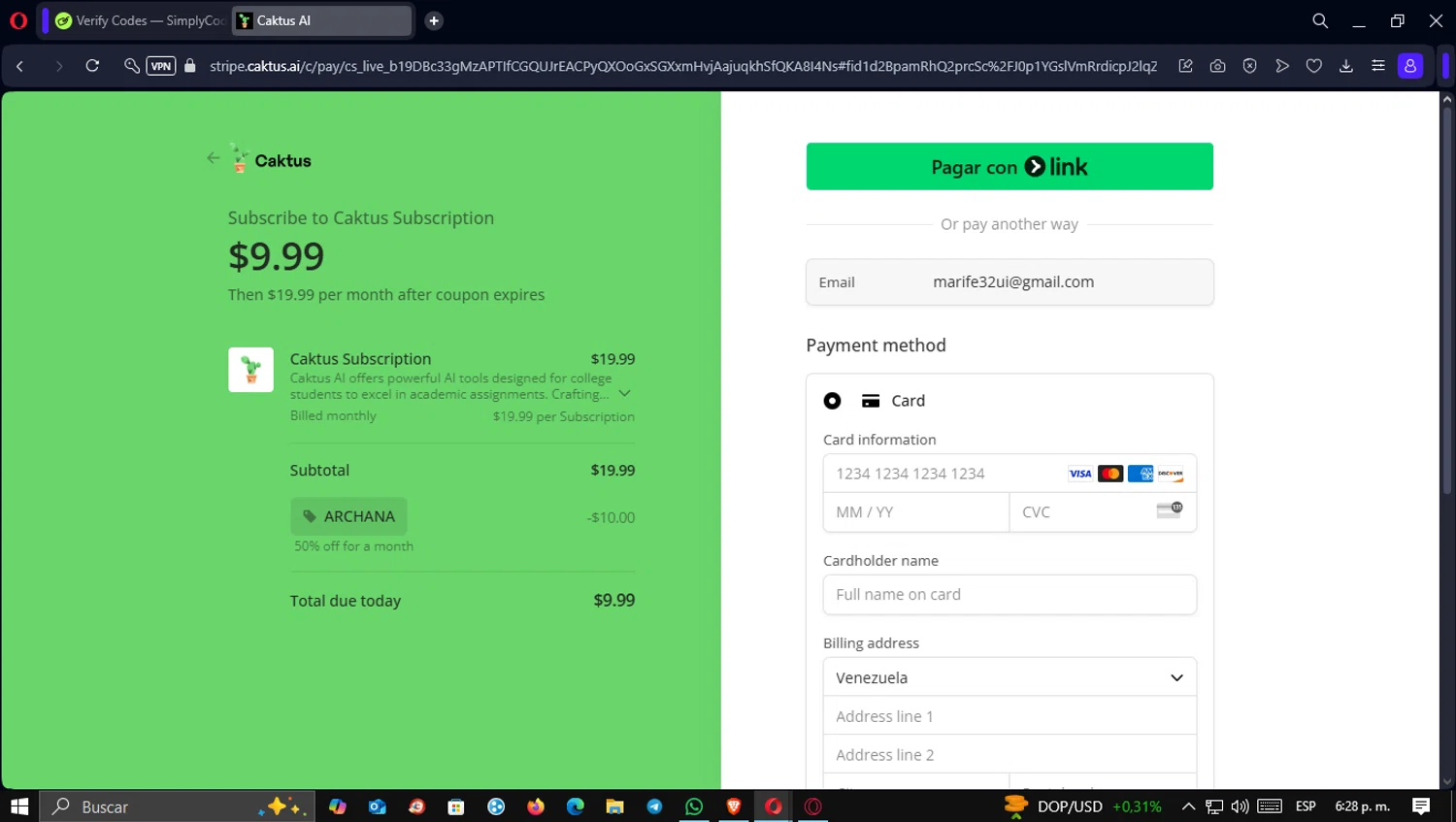Reload the Stripe checkout page
Image resolution: width=1456 pixels, height=822 pixels.
click(x=92, y=66)
